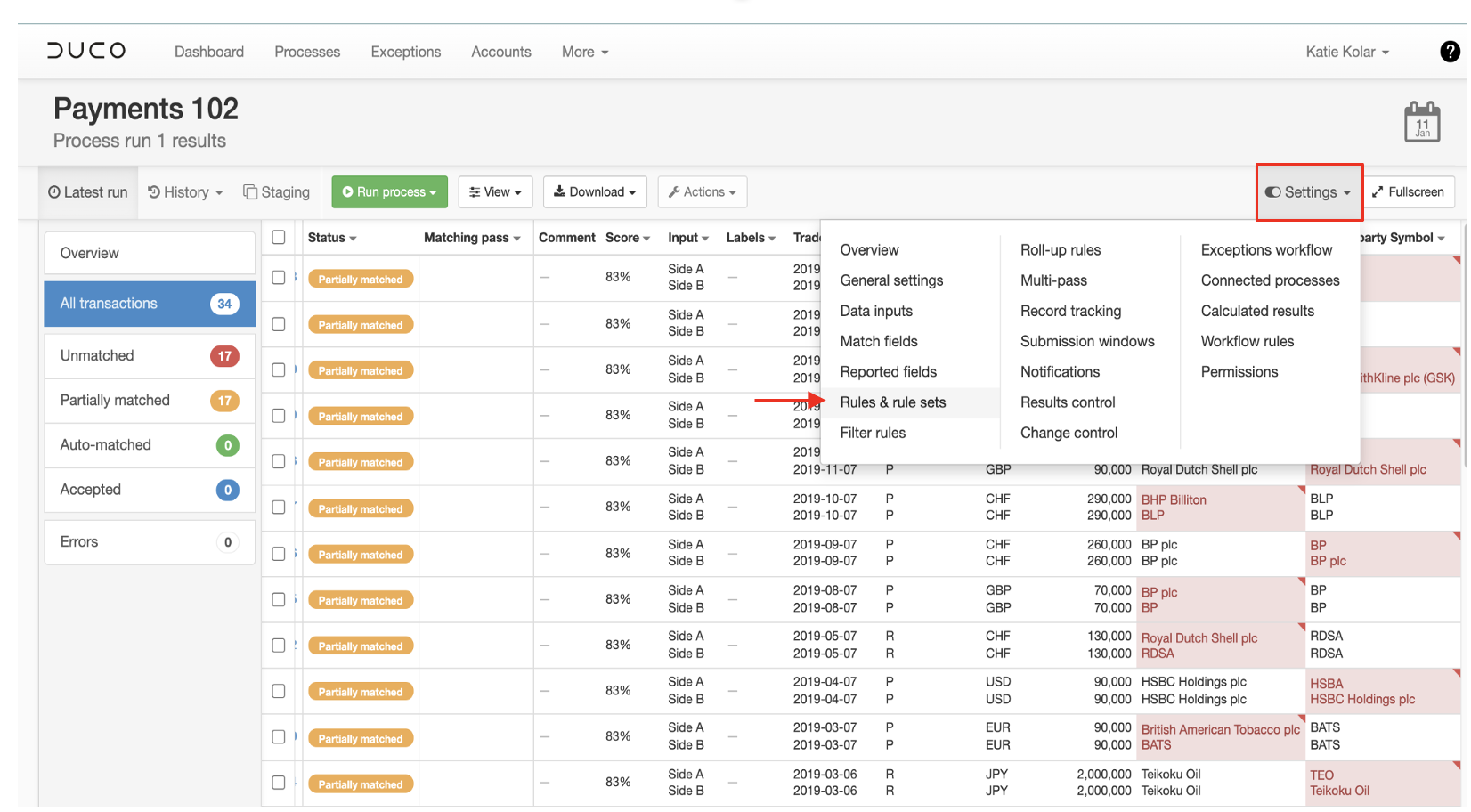
Task: Filter by Auto-matched transactions
Action: click(150, 445)
